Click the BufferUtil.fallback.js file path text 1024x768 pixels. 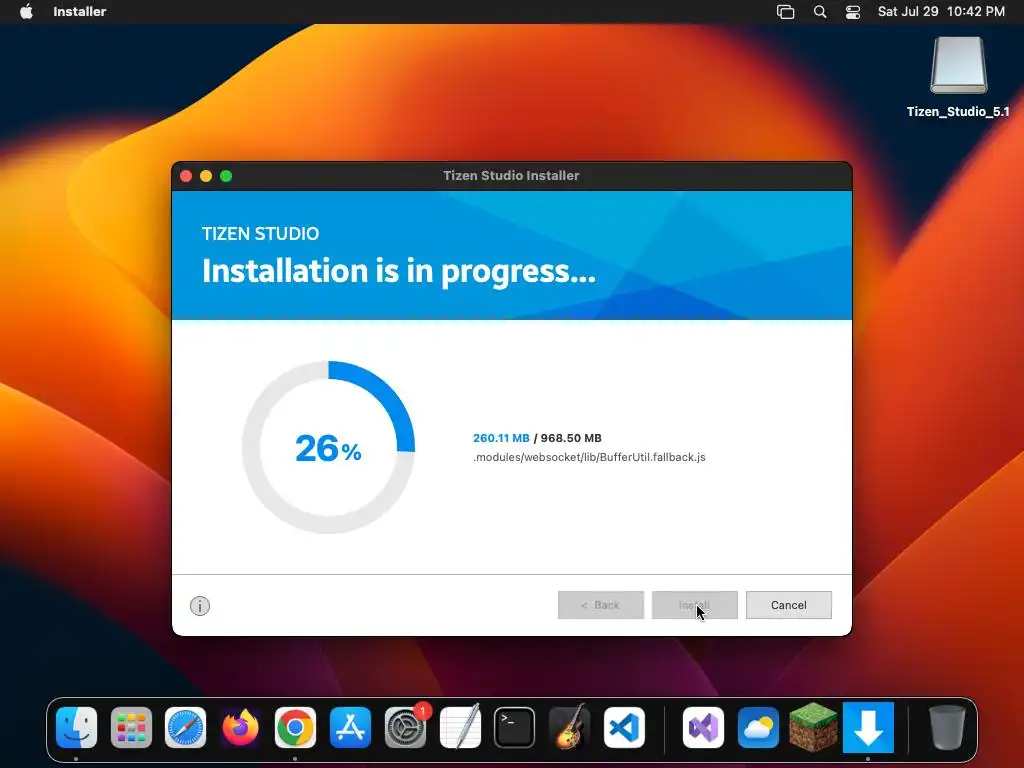tap(589, 457)
